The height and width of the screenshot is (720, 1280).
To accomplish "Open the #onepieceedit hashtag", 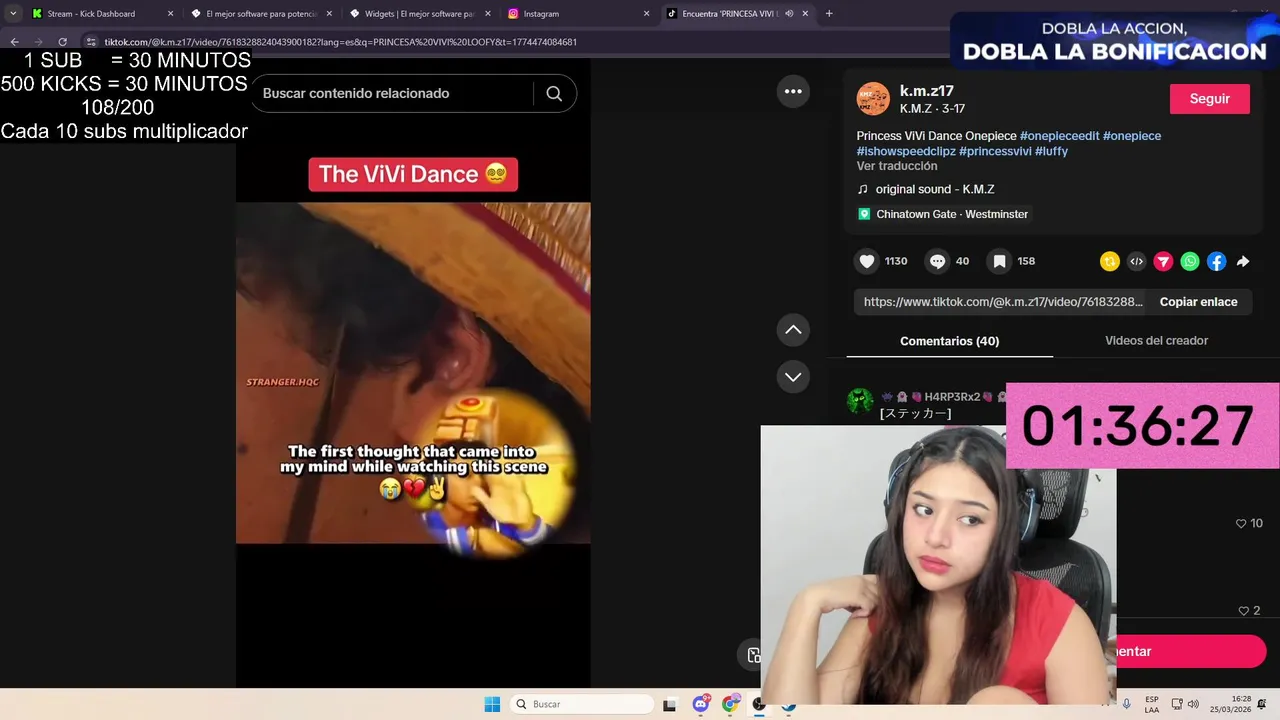I will pyautogui.click(x=1059, y=136).
